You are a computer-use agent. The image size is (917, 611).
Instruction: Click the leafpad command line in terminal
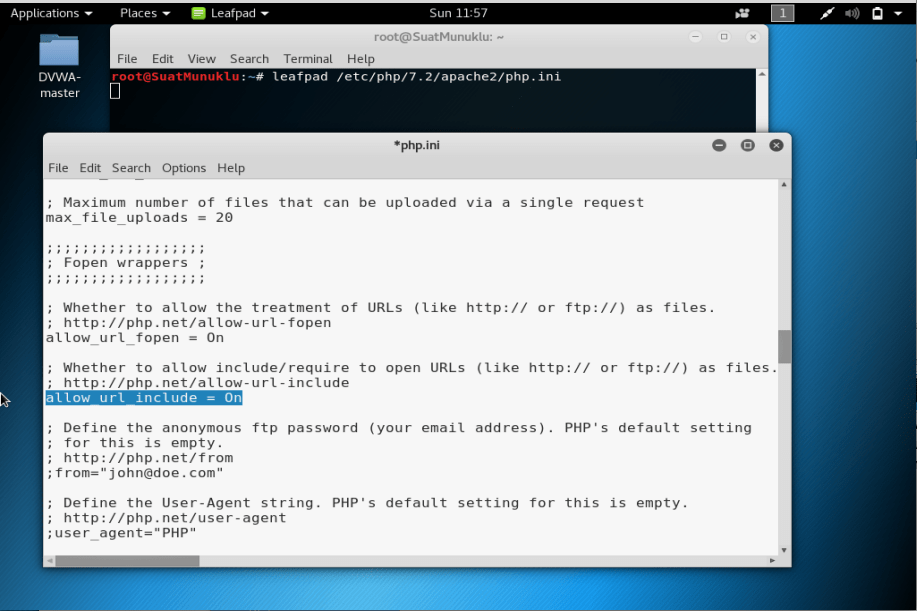click(x=336, y=77)
